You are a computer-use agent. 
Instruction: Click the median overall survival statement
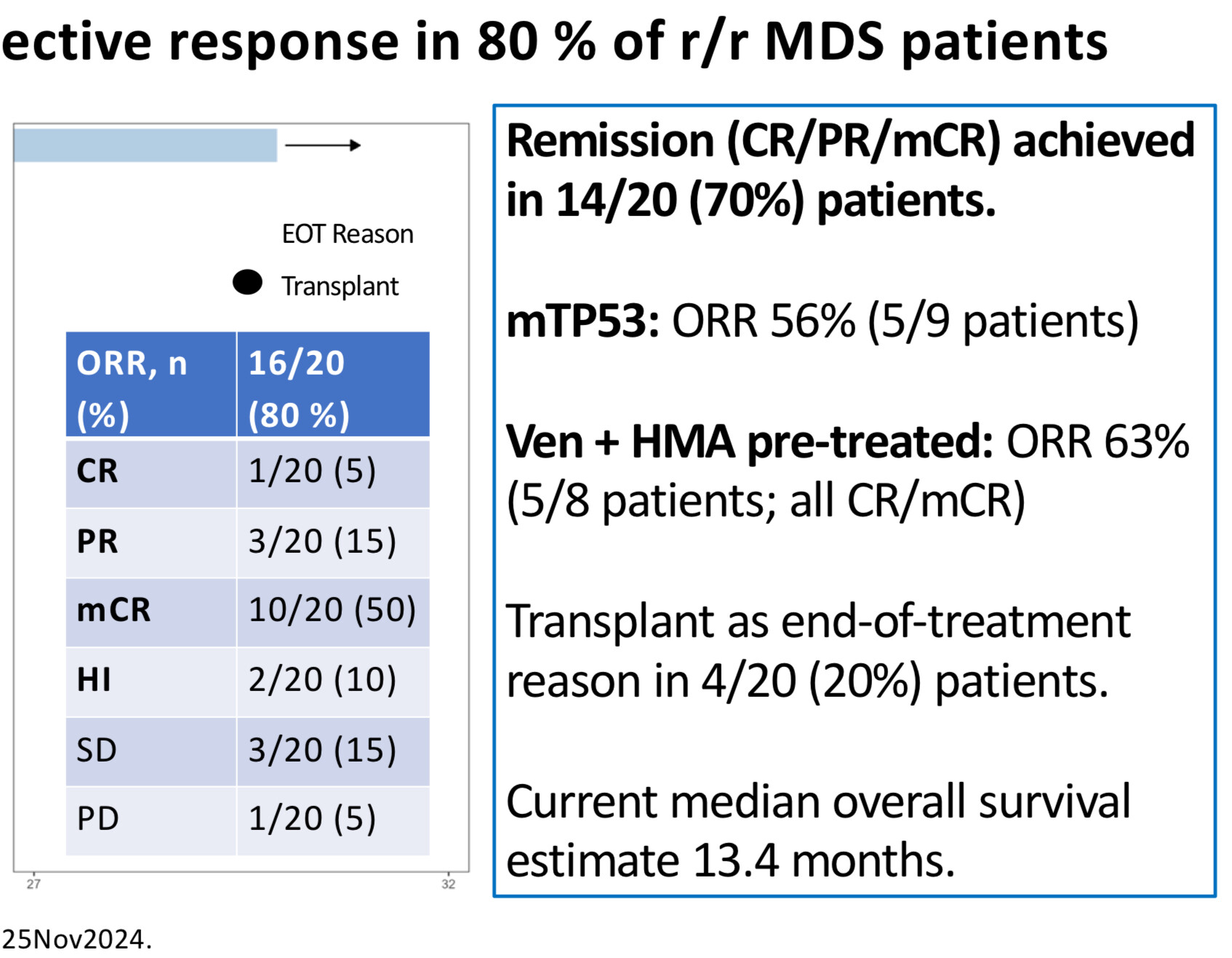point(818,831)
